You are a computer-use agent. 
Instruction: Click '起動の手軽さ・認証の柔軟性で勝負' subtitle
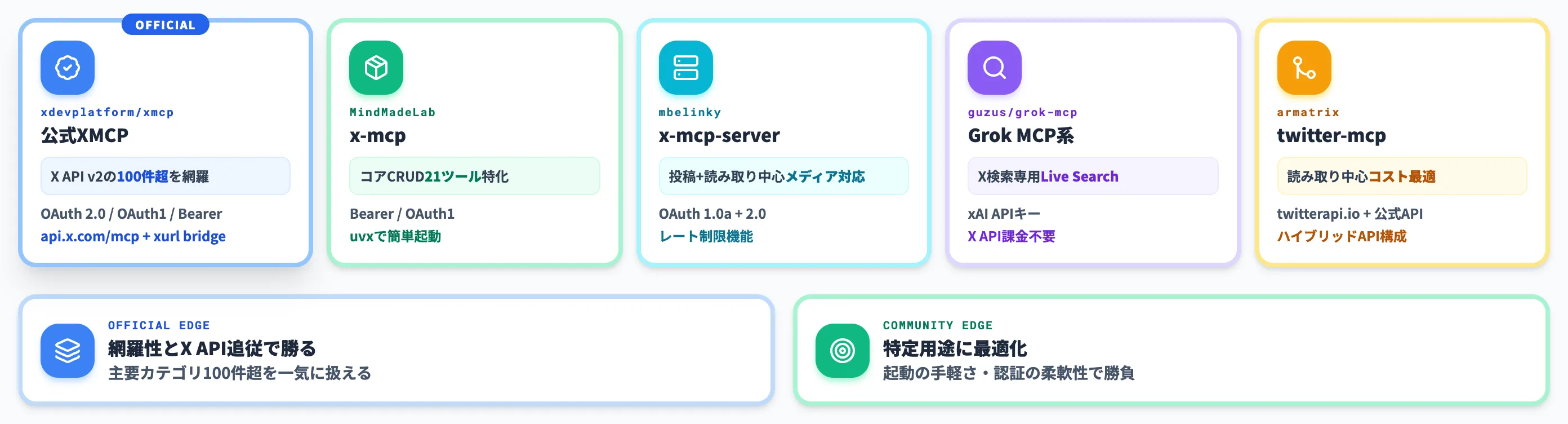1009,373
